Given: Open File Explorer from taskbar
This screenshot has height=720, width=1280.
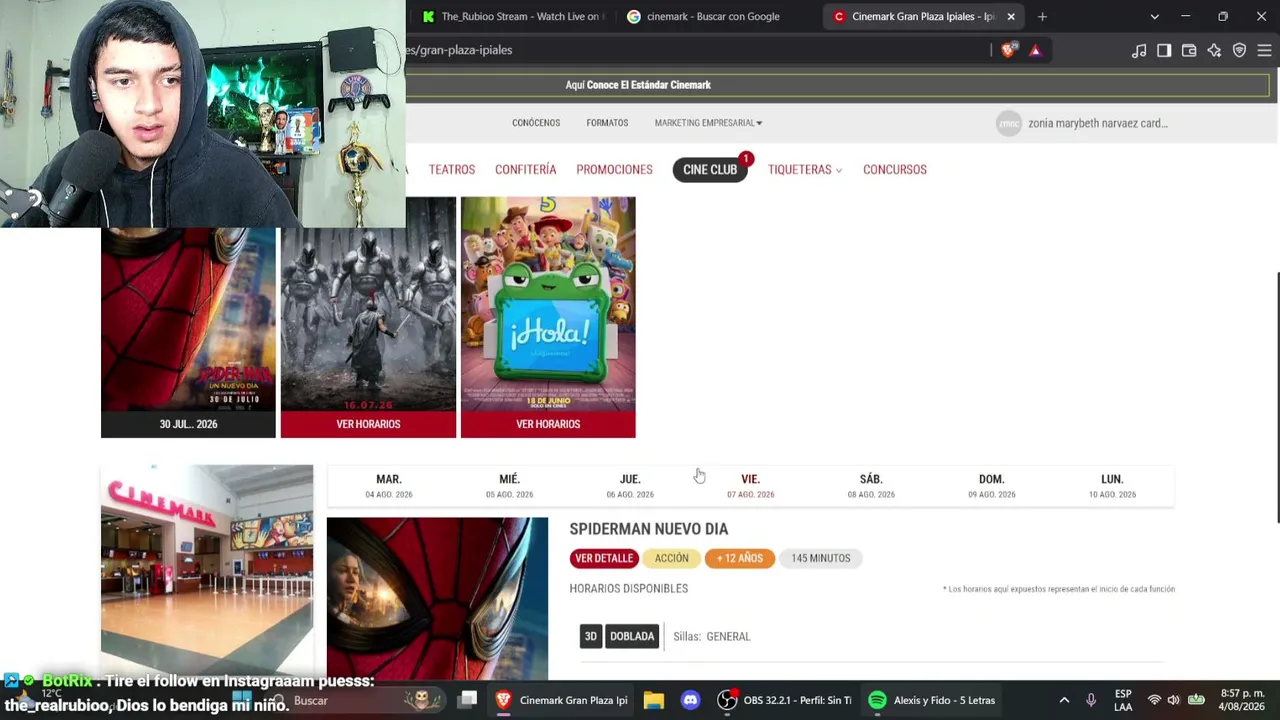Looking at the screenshot, I should pos(654,700).
